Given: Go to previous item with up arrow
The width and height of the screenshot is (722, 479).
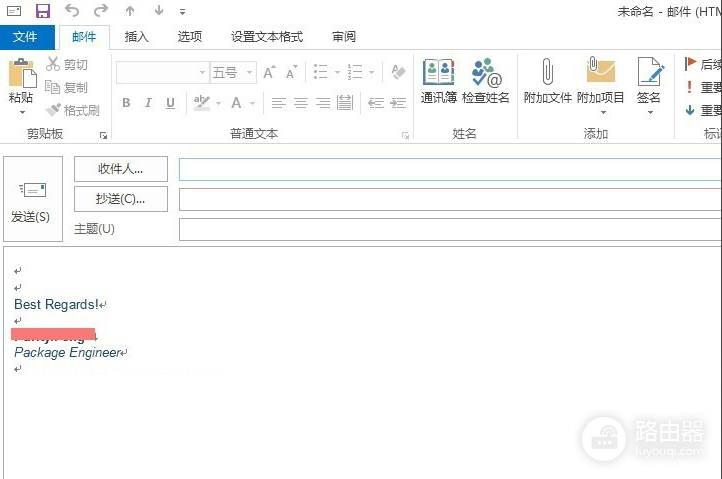Looking at the screenshot, I should click(x=130, y=11).
